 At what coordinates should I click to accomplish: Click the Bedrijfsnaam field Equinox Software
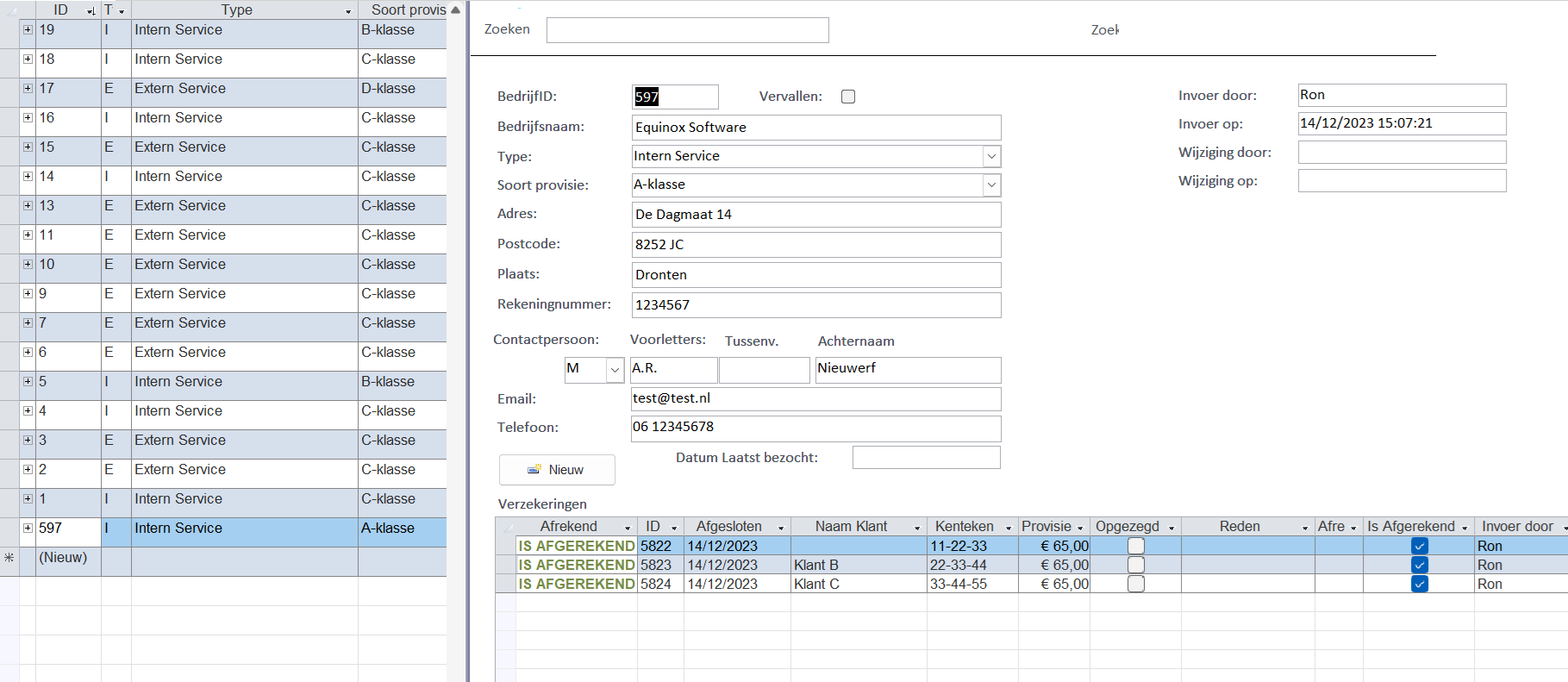point(816,128)
